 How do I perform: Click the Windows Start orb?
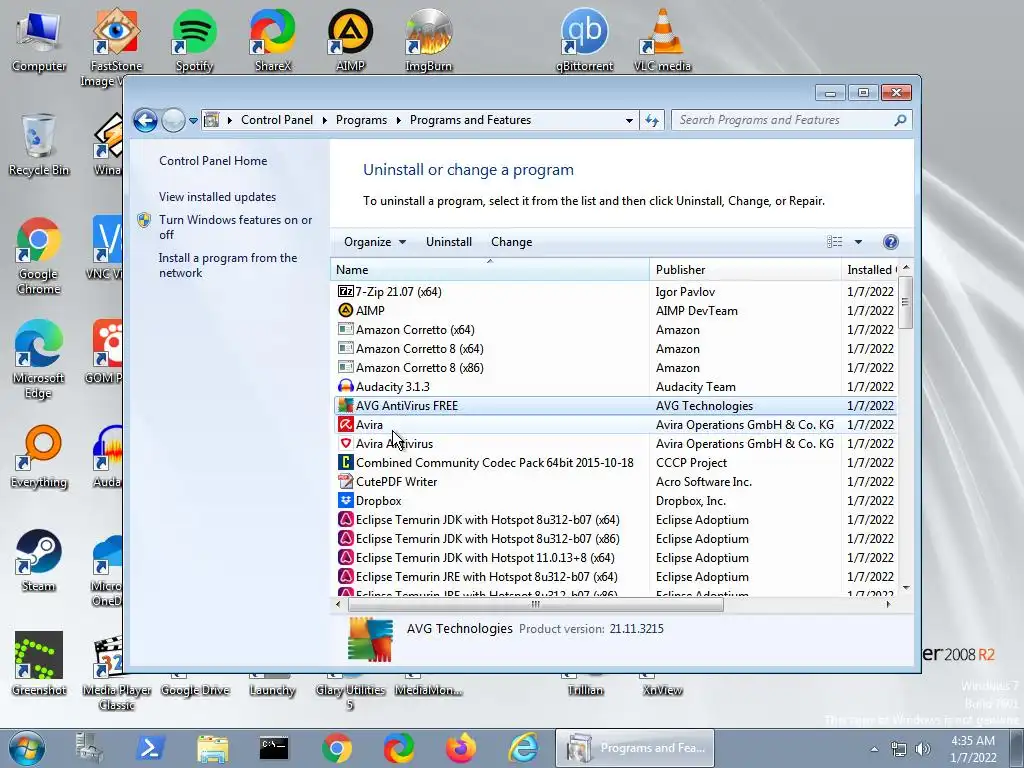tap(27, 748)
